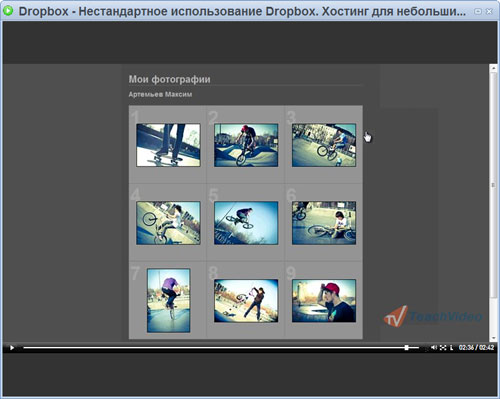The image size is (500, 399).
Task: Open the gallery photo thumbnail numbered 3
Action: click(x=324, y=145)
